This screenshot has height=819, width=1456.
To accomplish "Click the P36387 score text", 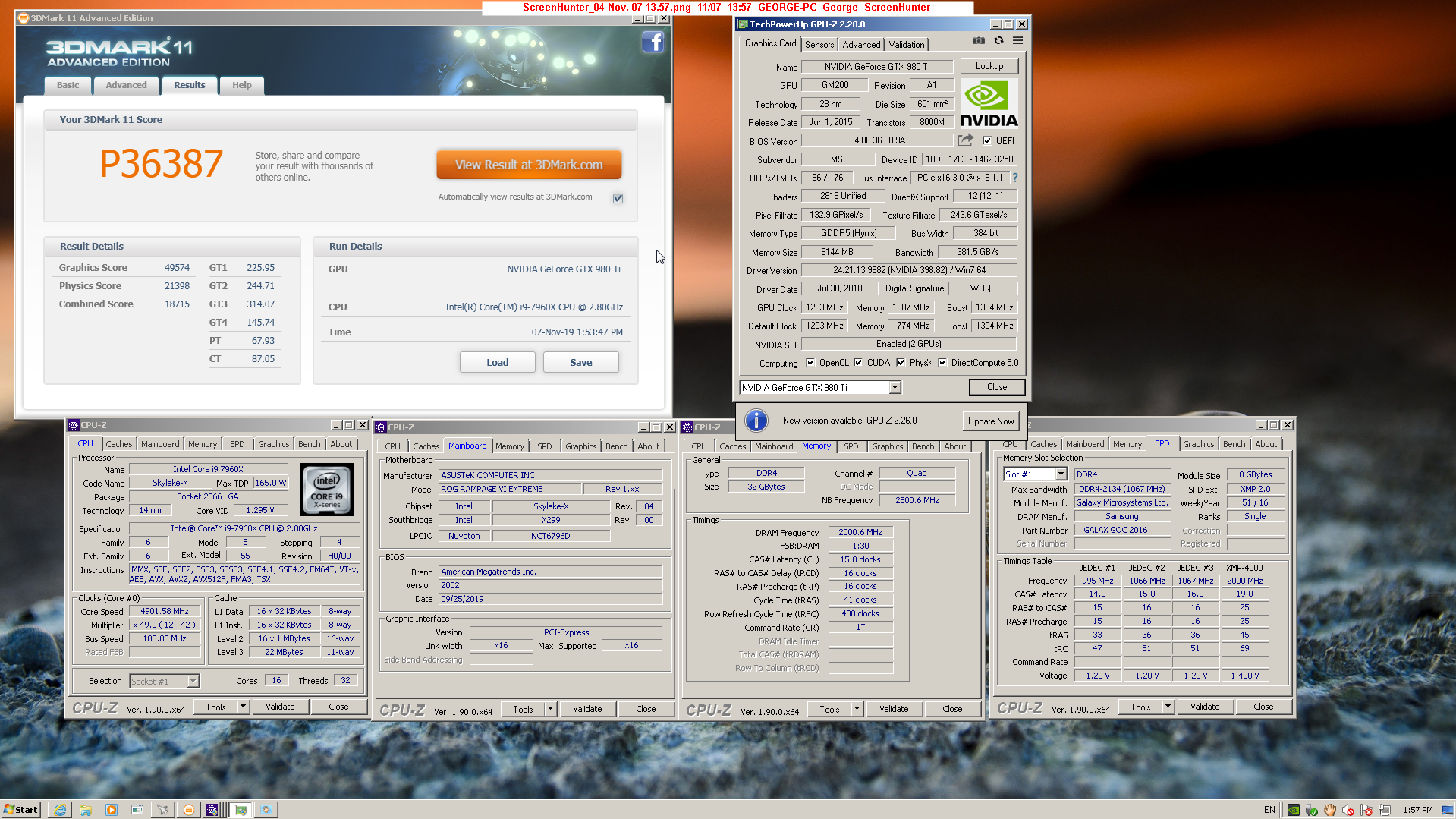I will (x=162, y=164).
